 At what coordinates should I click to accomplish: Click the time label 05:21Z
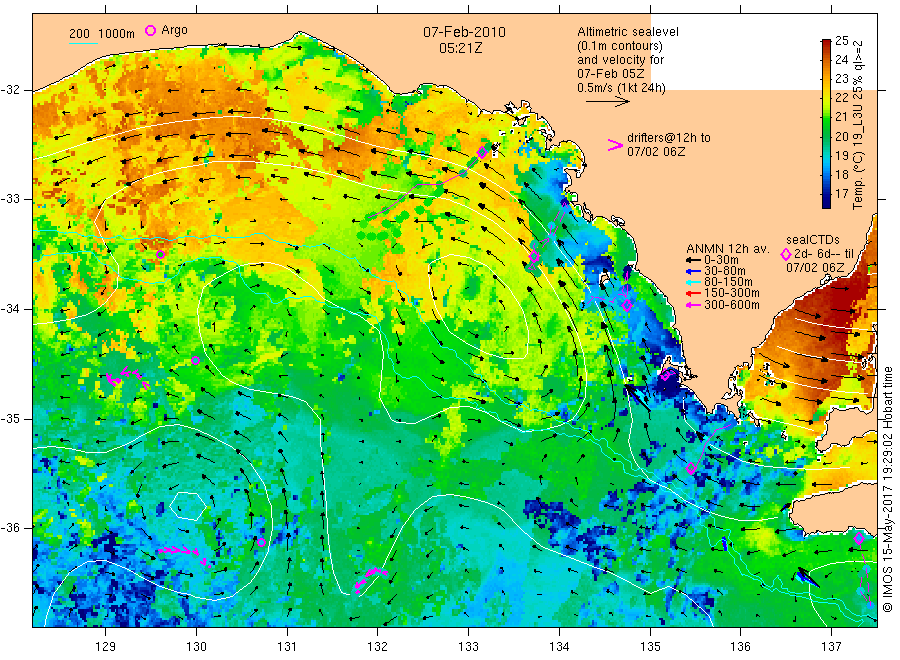(x=460, y=48)
